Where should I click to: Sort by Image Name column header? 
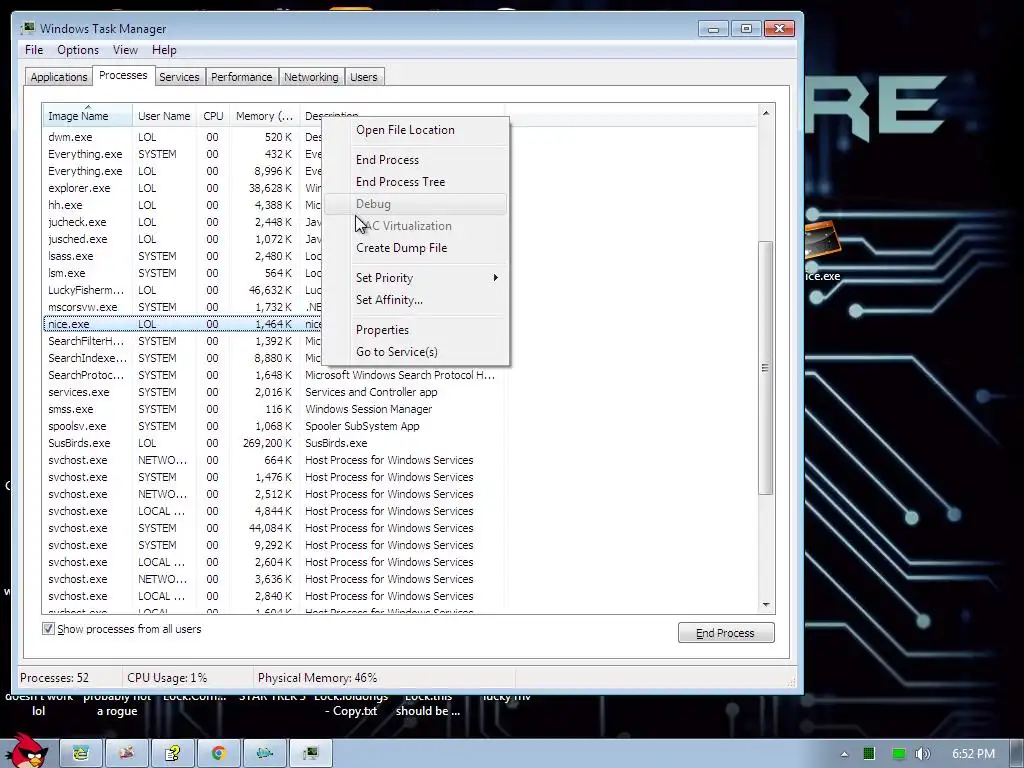click(x=88, y=116)
